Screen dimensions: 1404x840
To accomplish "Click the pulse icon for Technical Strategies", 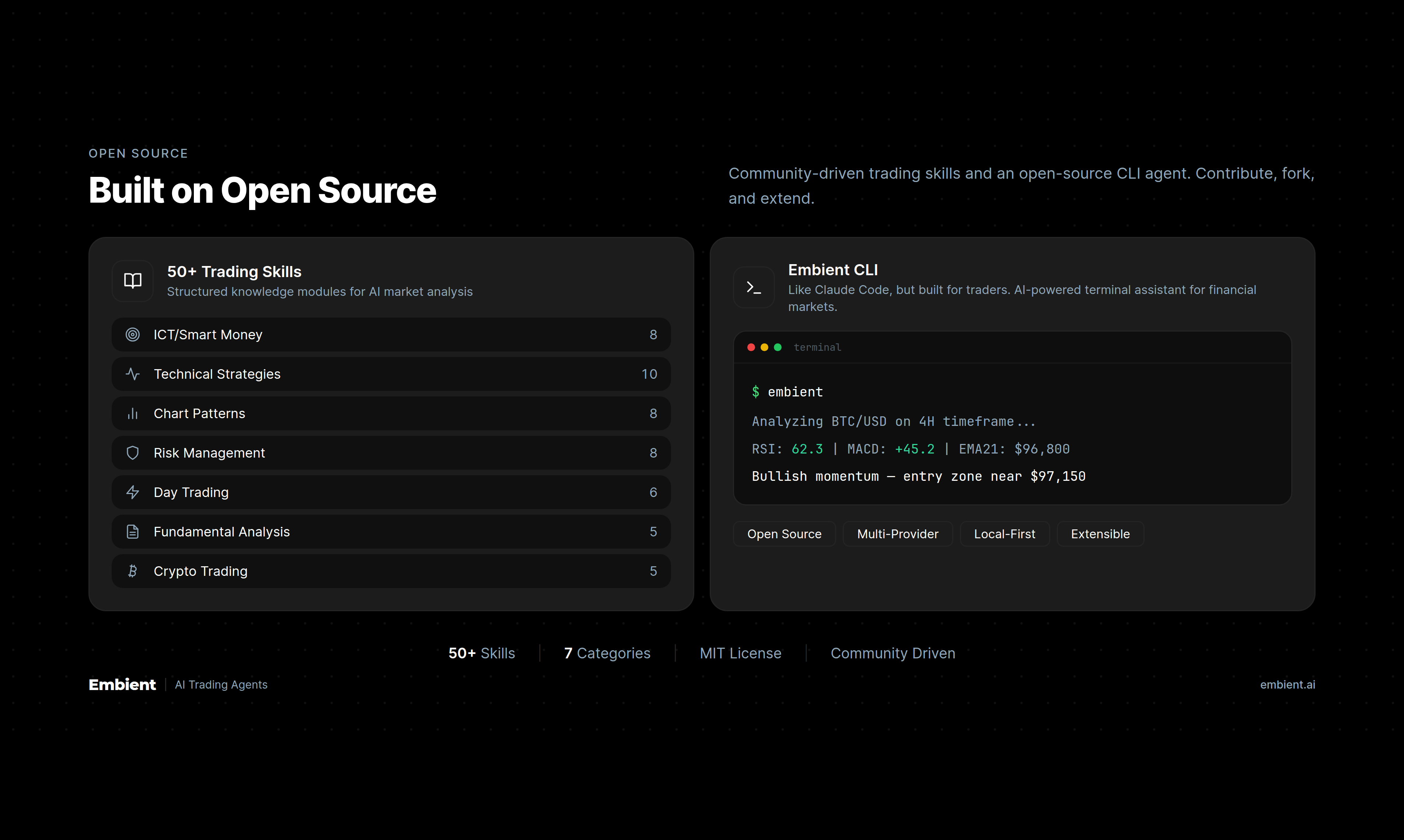I will coord(132,374).
